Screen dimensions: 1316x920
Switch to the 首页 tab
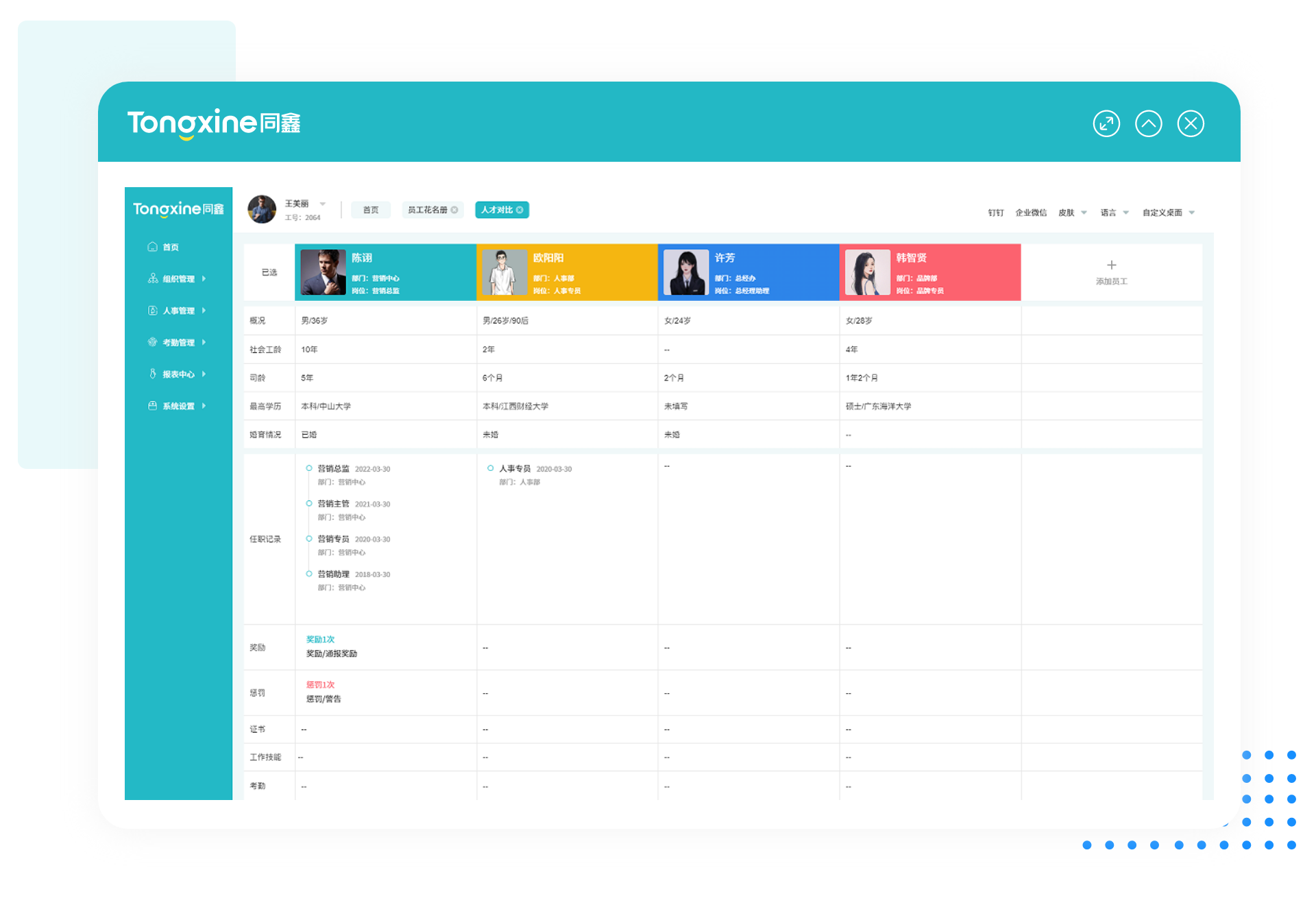point(371,210)
